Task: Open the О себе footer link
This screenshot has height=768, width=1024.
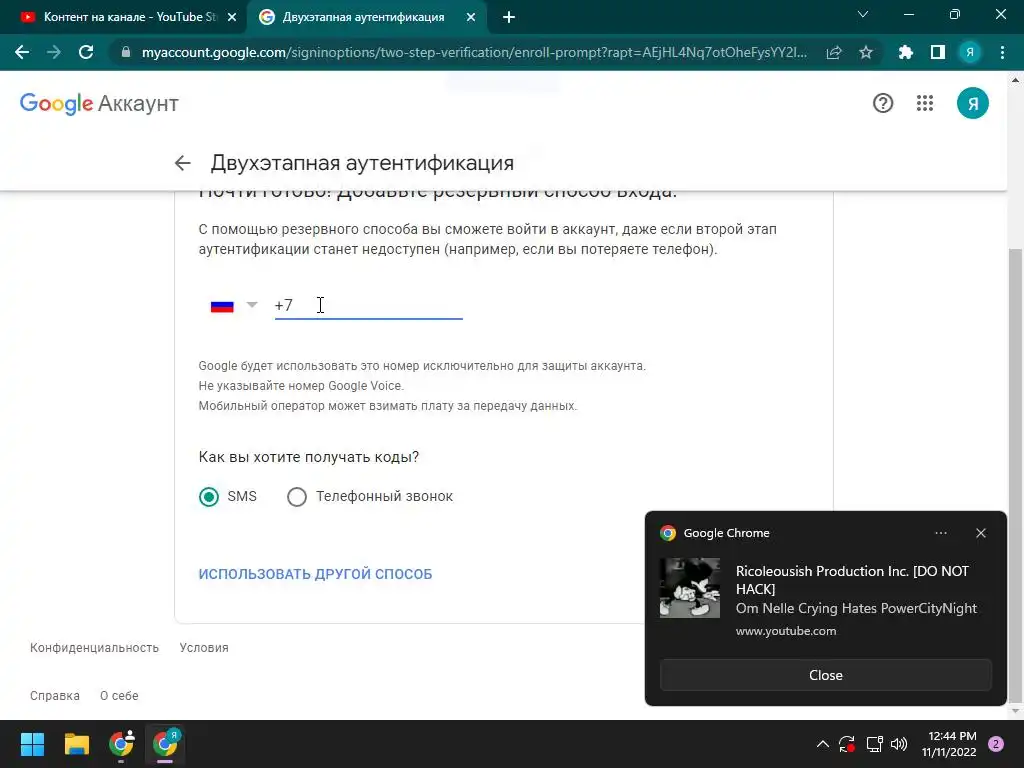Action: (x=119, y=696)
